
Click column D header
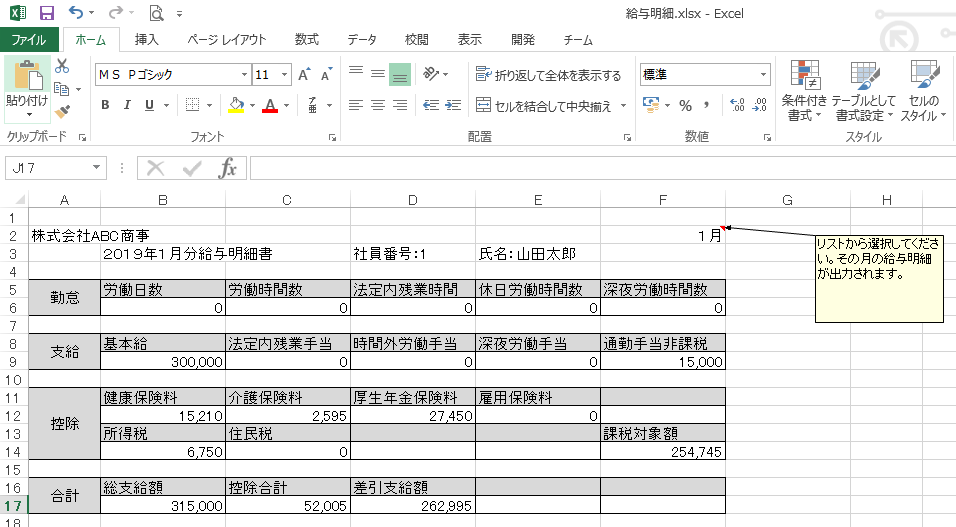pyautogui.click(x=413, y=200)
